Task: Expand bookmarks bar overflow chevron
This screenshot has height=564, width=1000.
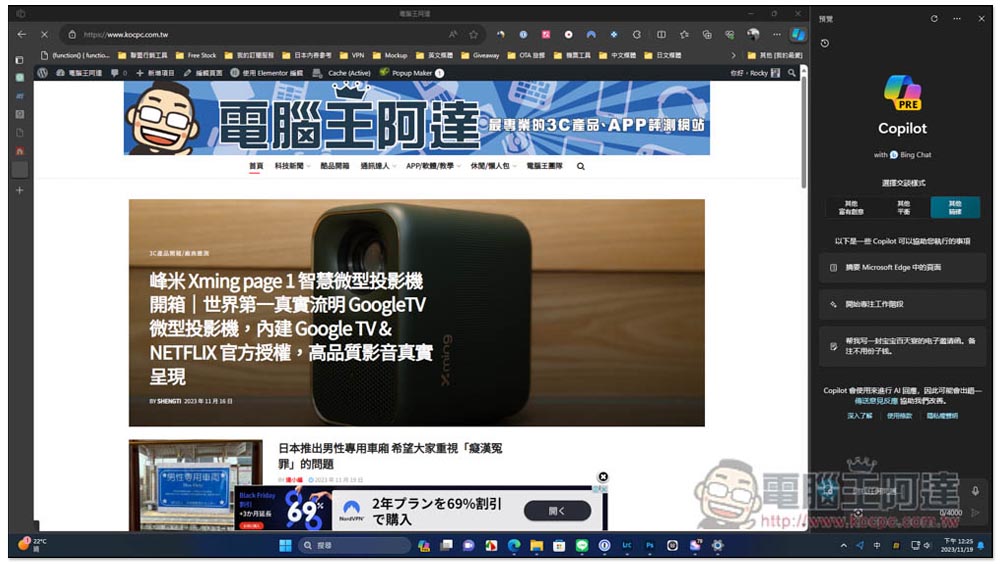Action: click(x=733, y=56)
